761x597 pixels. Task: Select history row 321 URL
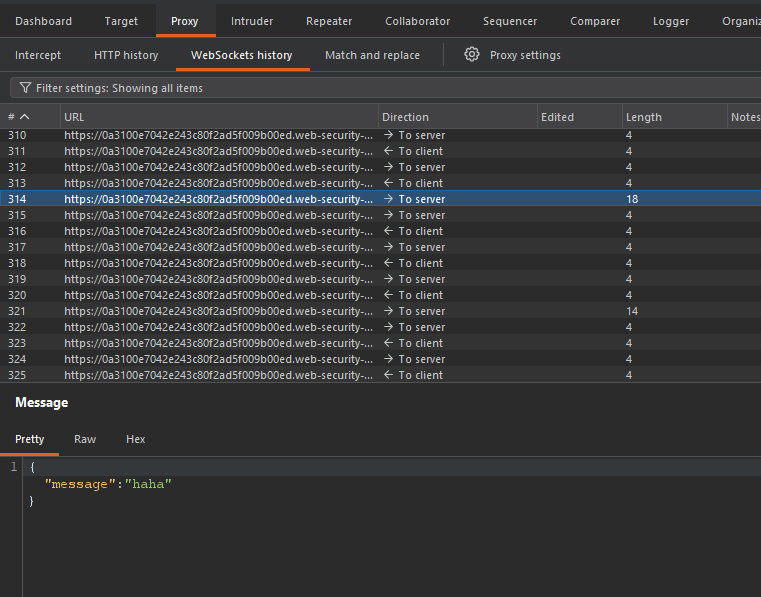click(x=218, y=311)
